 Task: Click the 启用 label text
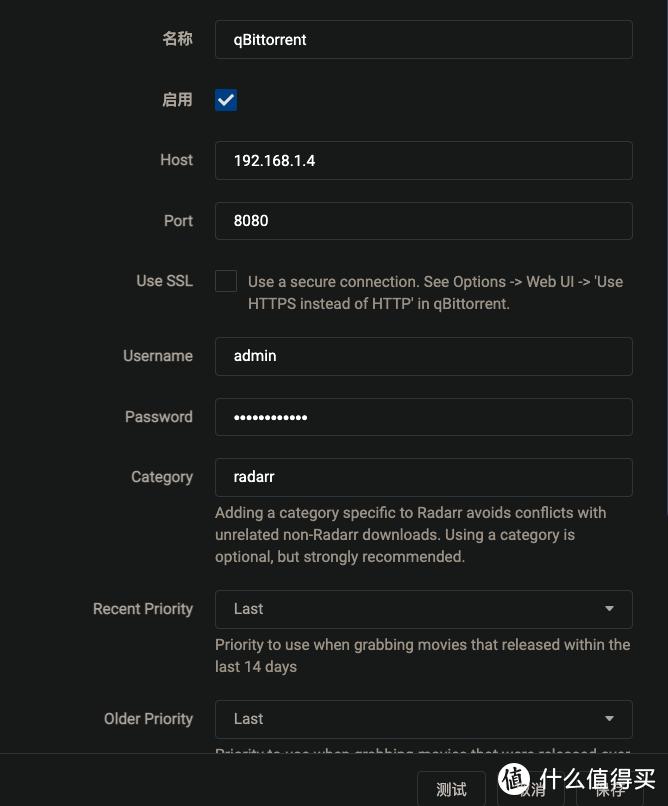(x=177, y=100)
